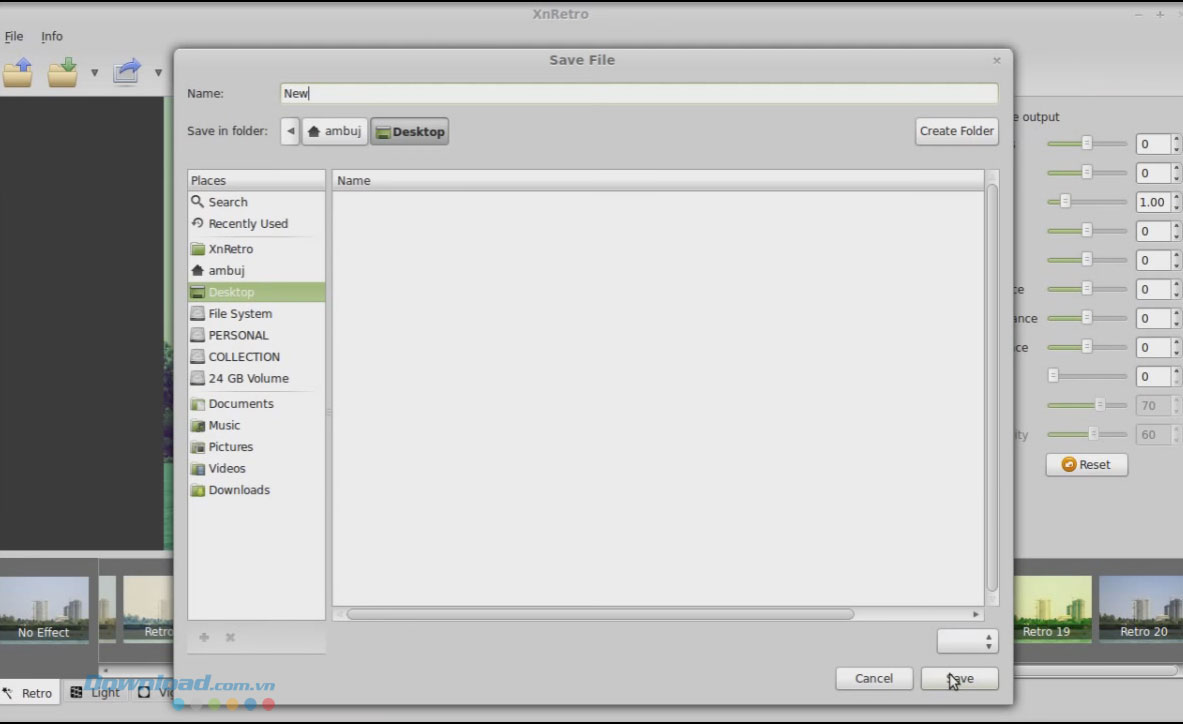Image resolution: width=1183 pixels, height=724 pixels.
Task: Click the share arrow icon in toolbar
Action: [127, 72]
